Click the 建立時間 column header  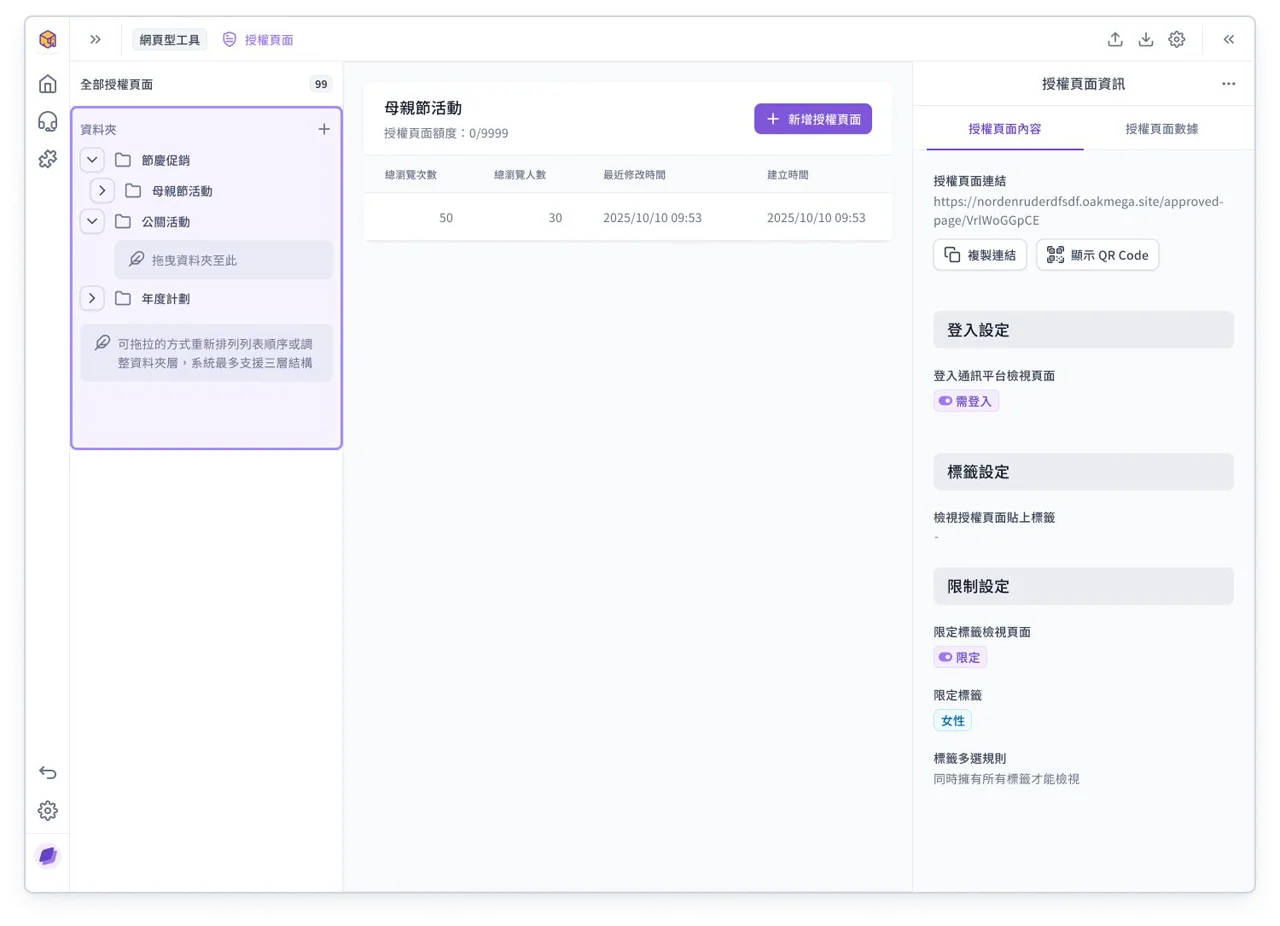[x=788, y=175]
